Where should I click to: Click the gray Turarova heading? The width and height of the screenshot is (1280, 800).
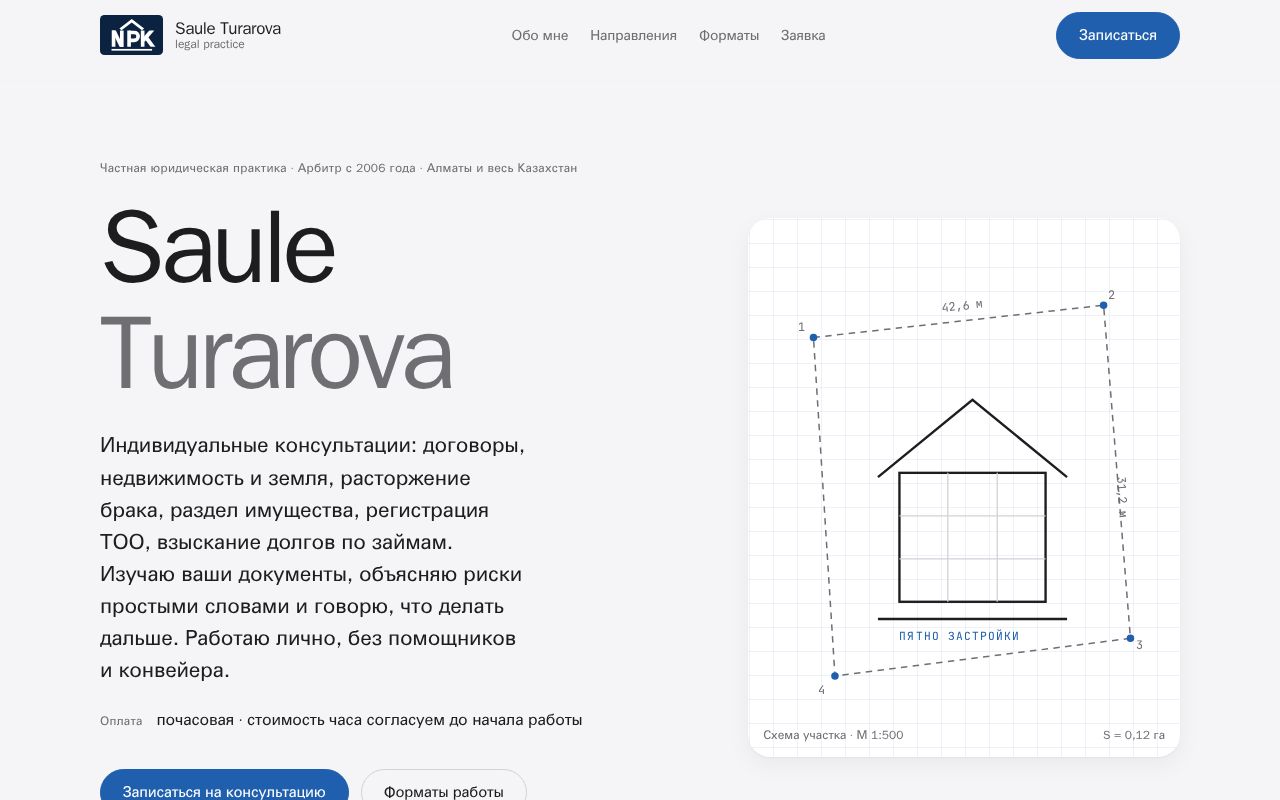277,353
